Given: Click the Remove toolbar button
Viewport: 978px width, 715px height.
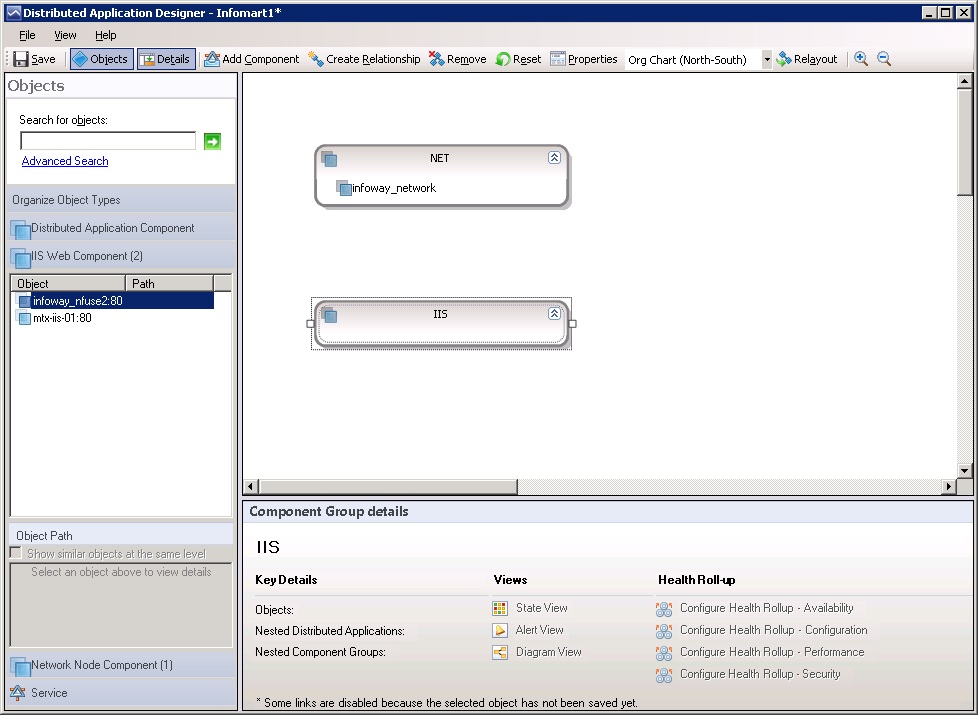Looking at the screenshot, I should pyautogui.click(x=458, y=59).
